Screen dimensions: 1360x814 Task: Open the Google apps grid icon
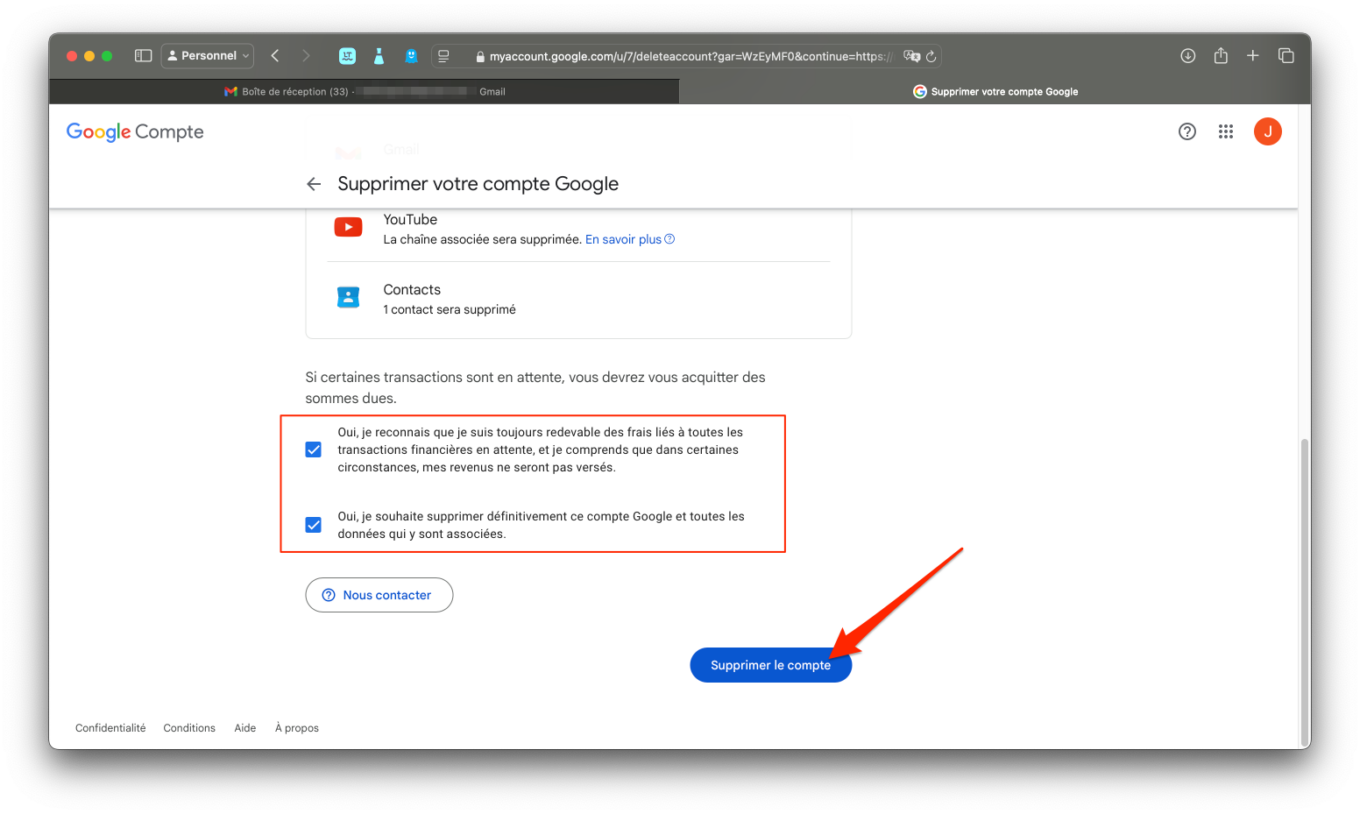pyautogui.click(x=1226, y=132)
